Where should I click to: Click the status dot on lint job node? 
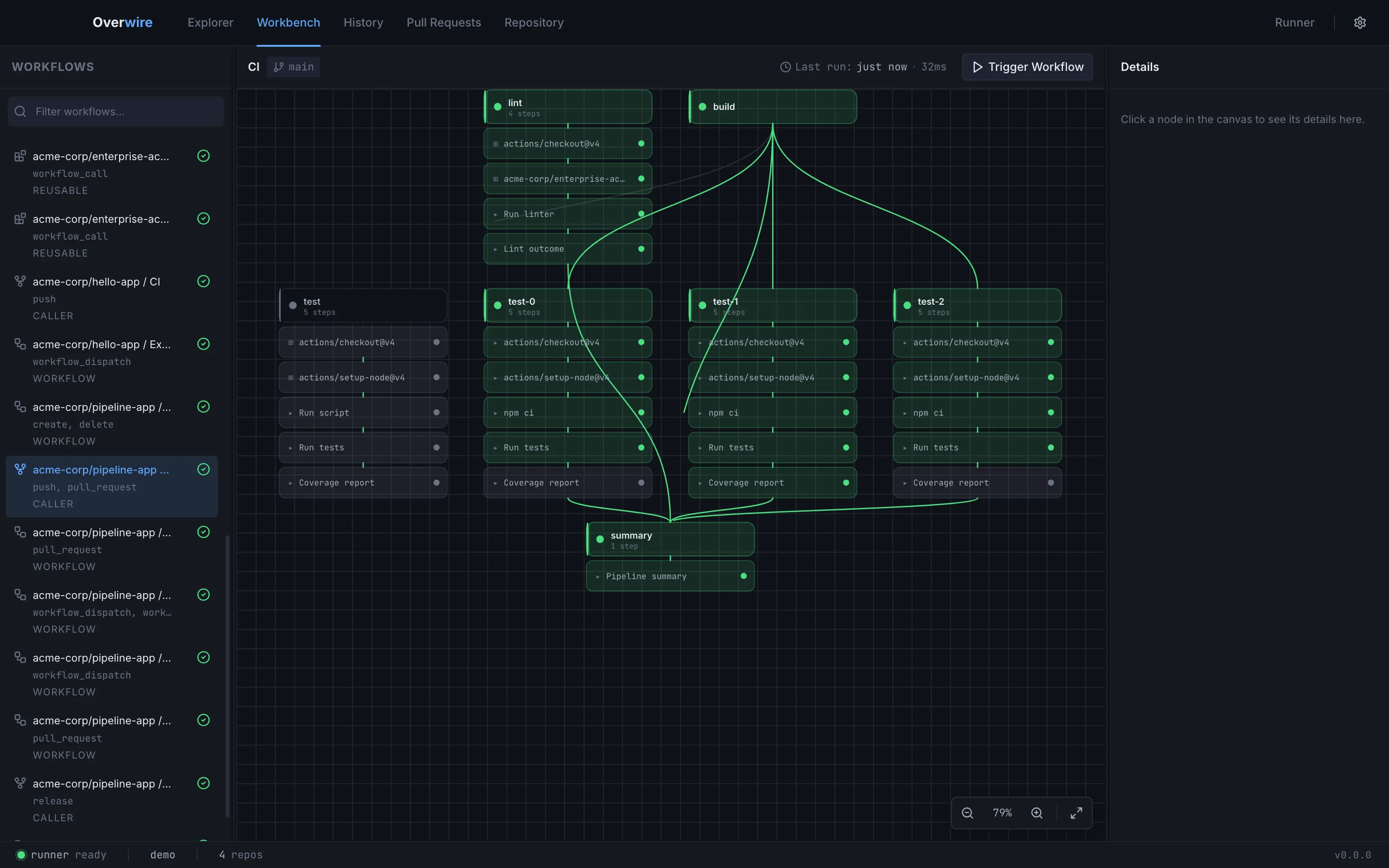pos(498,107)
